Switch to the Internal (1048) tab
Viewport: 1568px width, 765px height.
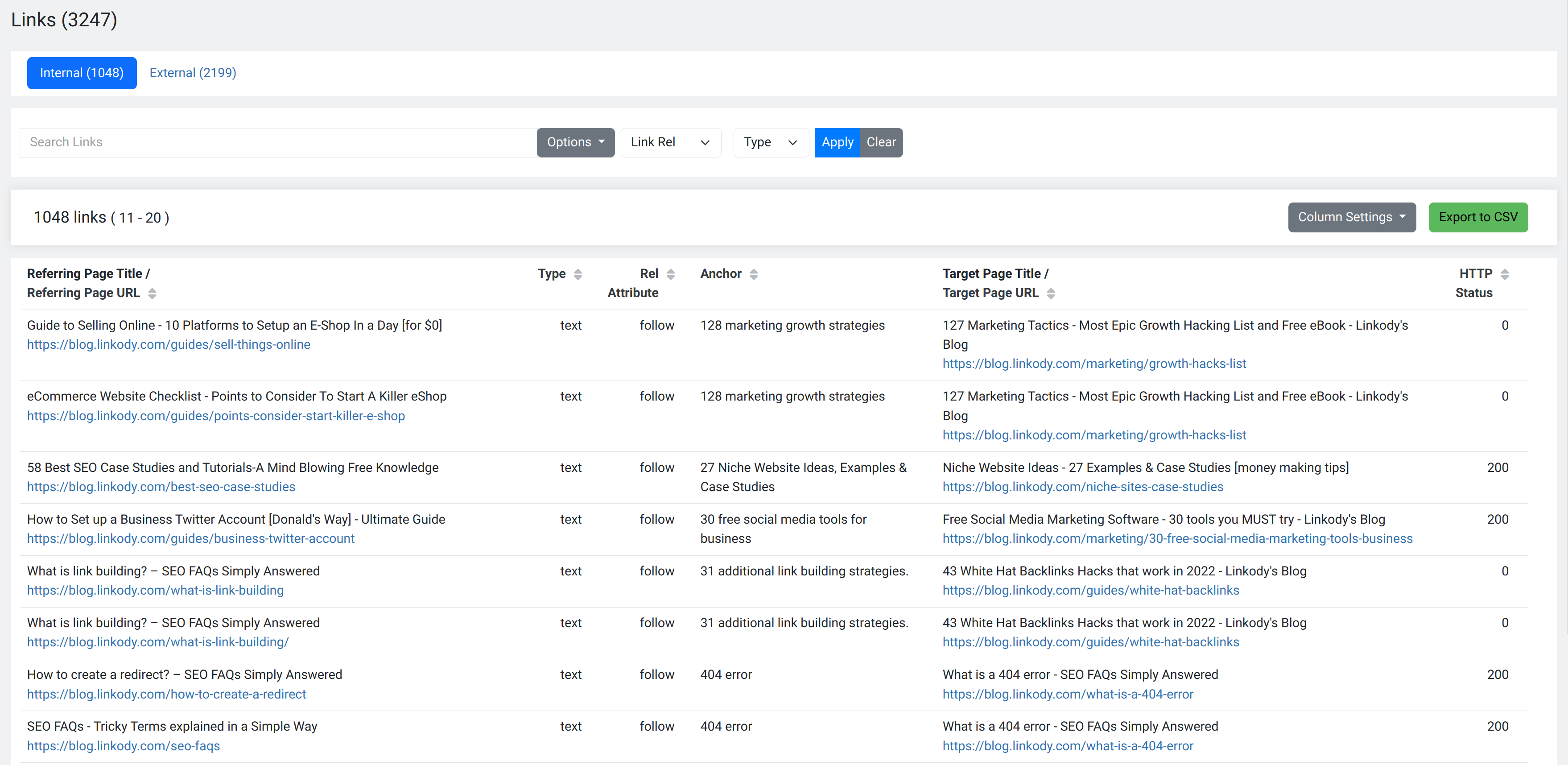click(82, 73)
